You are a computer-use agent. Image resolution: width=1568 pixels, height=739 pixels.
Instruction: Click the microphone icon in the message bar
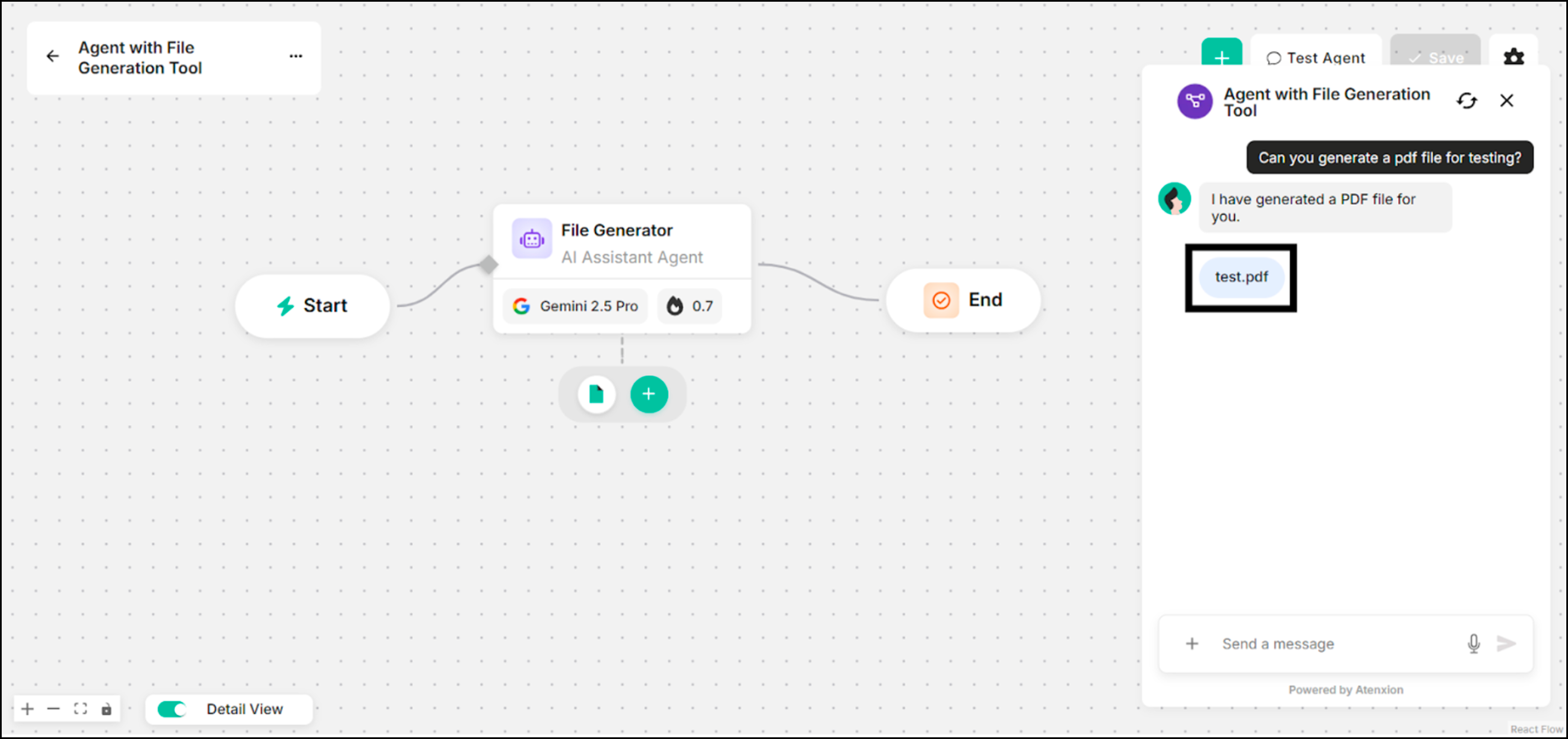coord(1474,644)
